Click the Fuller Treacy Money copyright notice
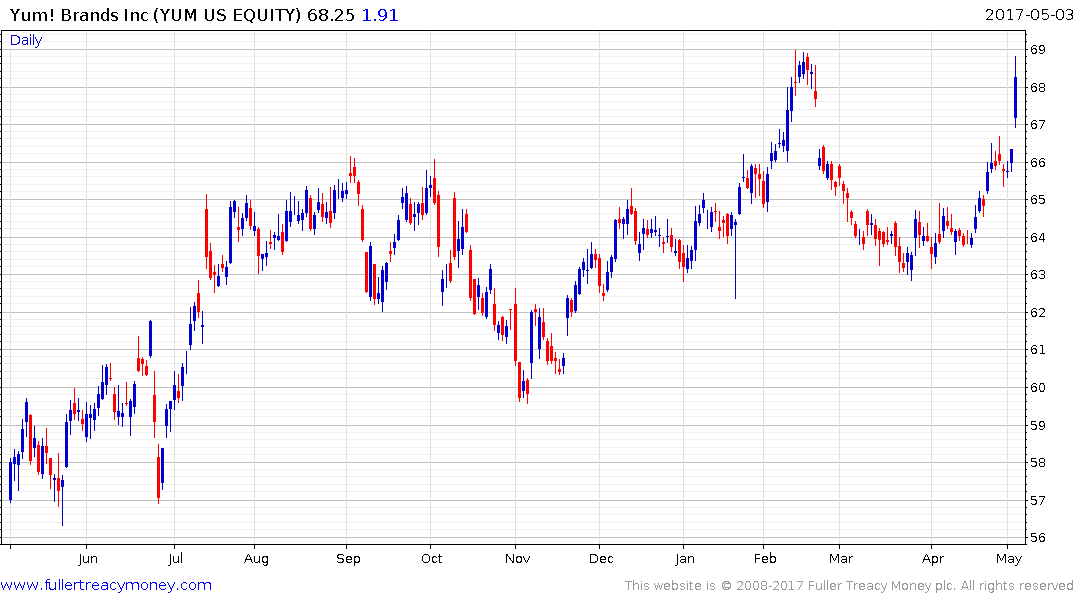Image resolution: width=1075 pixels, height=600 pixels. (x=849, y=586)
